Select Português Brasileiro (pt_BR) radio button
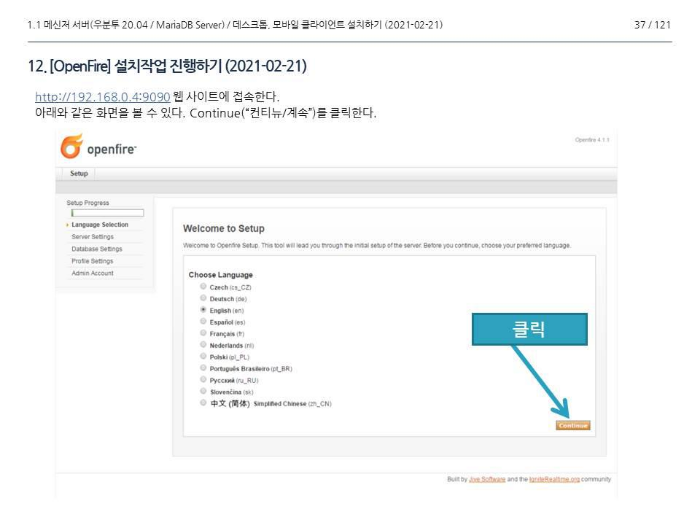Viewport: 700px width, 525px height. point(203,368)
